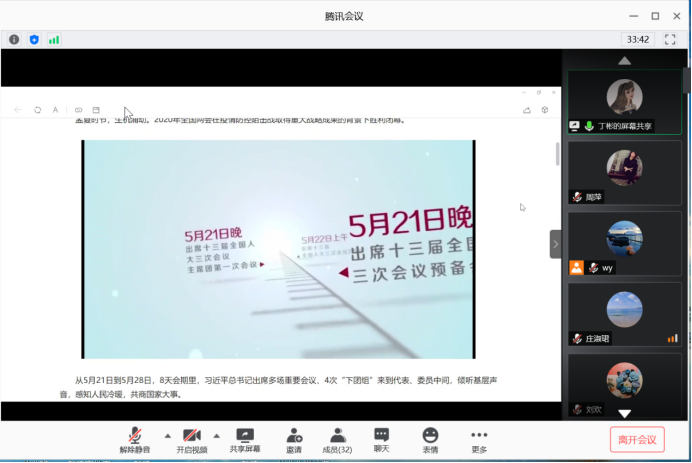Viewport: 692px width, 463px height.
Task: Open the 聊天 chat window
Action: pyautogui.click(x=382, y=440)
